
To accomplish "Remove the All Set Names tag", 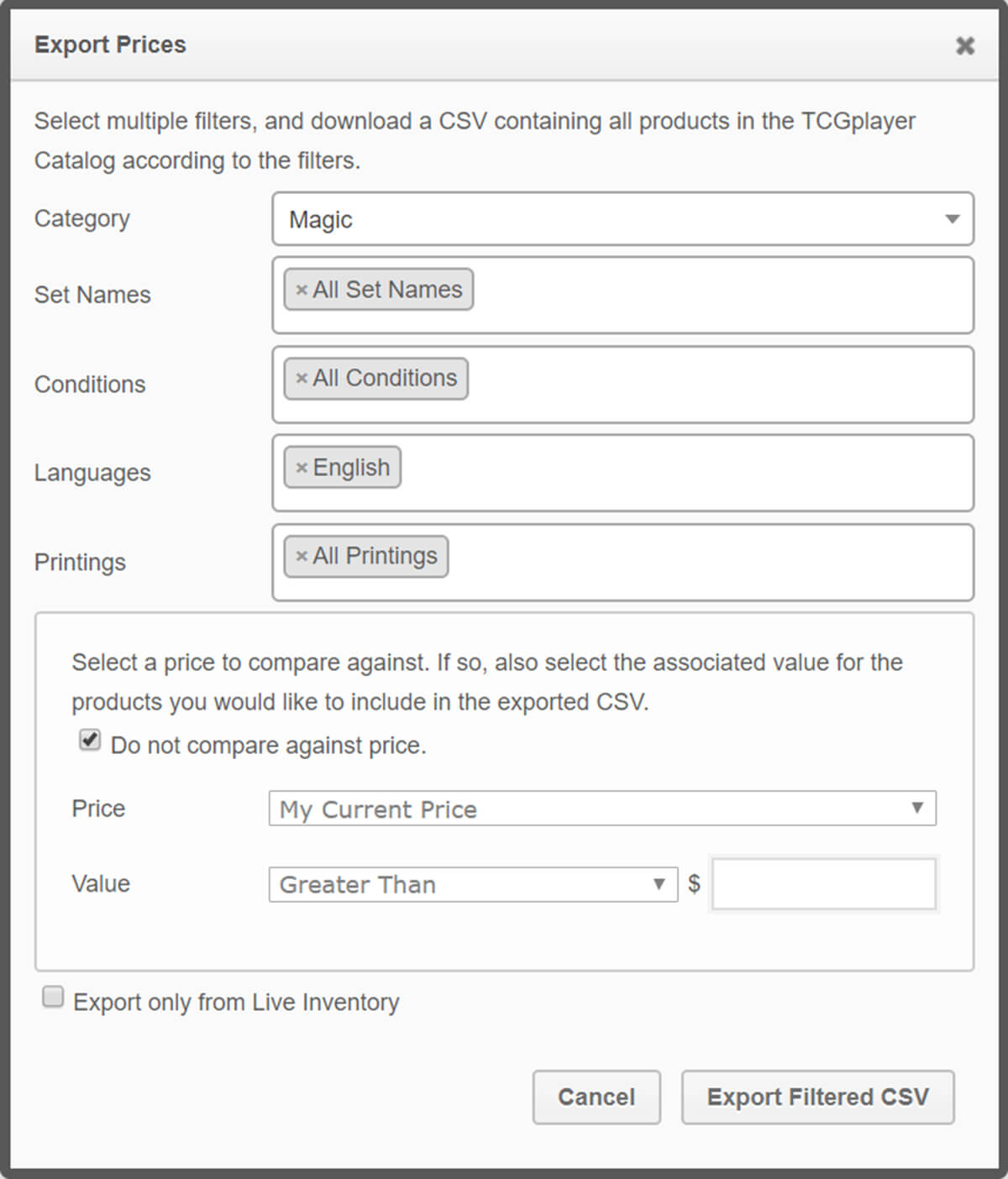I will click(302, 291).
